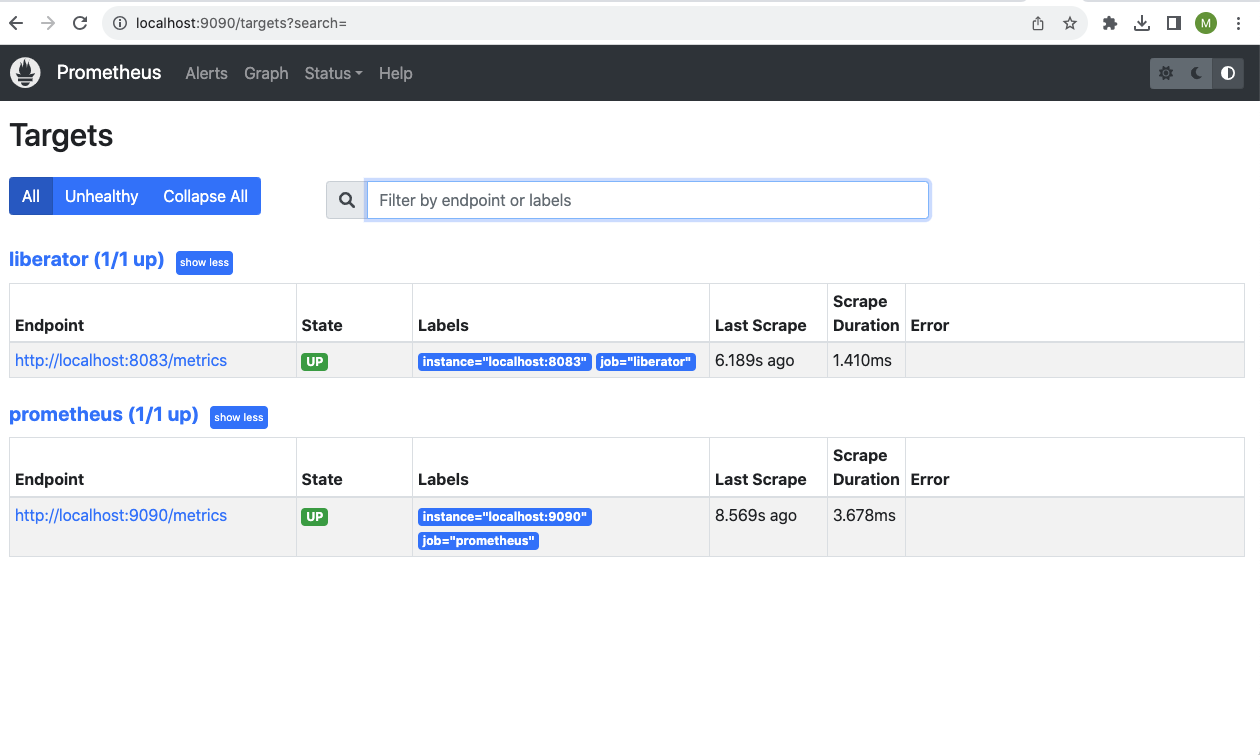Image resolution: width=1260 pixels, height=755 pixels.
Task: Switch to dark theme with moon icon
Action: tap(1197, 73)
